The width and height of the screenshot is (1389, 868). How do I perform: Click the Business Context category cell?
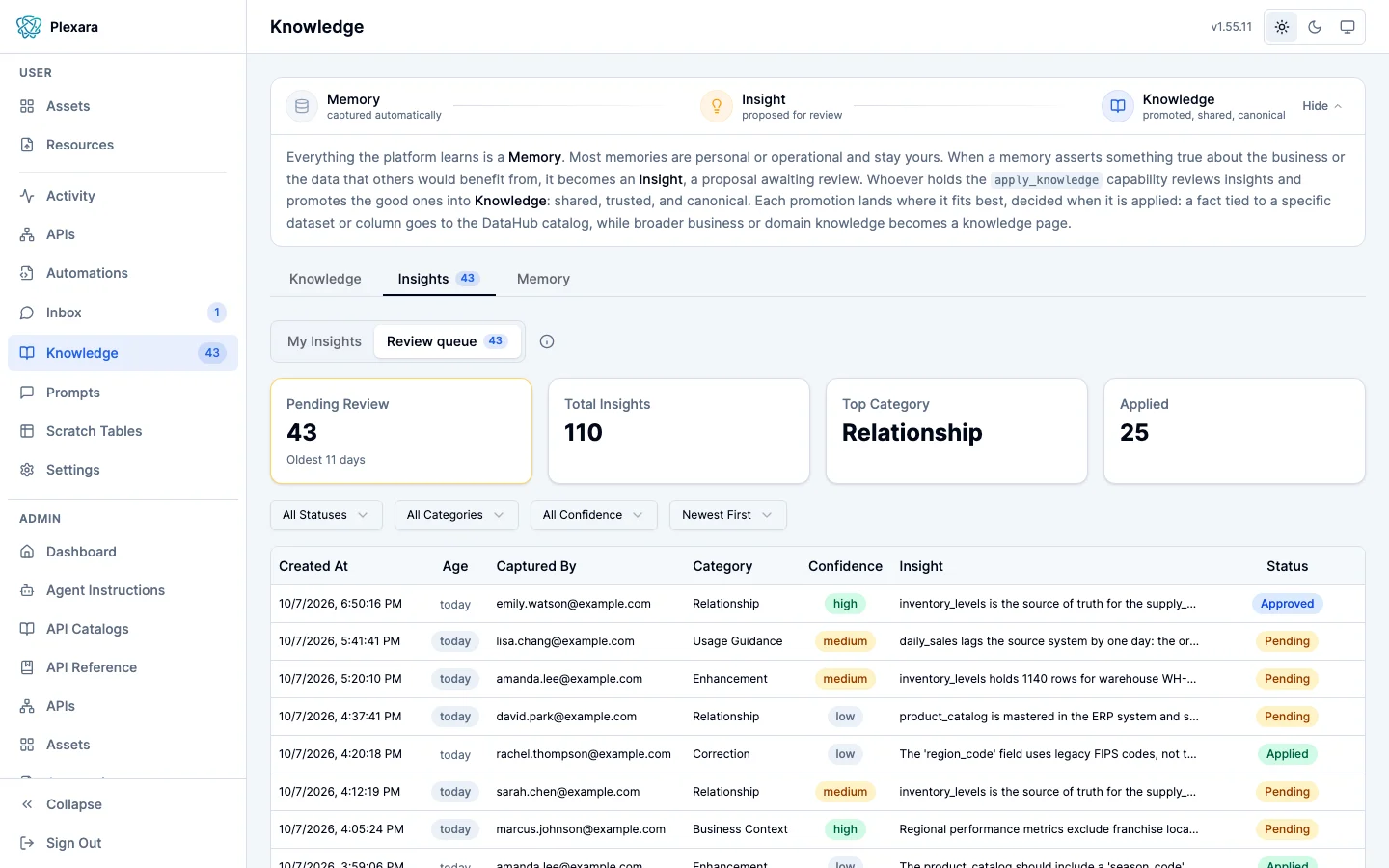(740, 829)
